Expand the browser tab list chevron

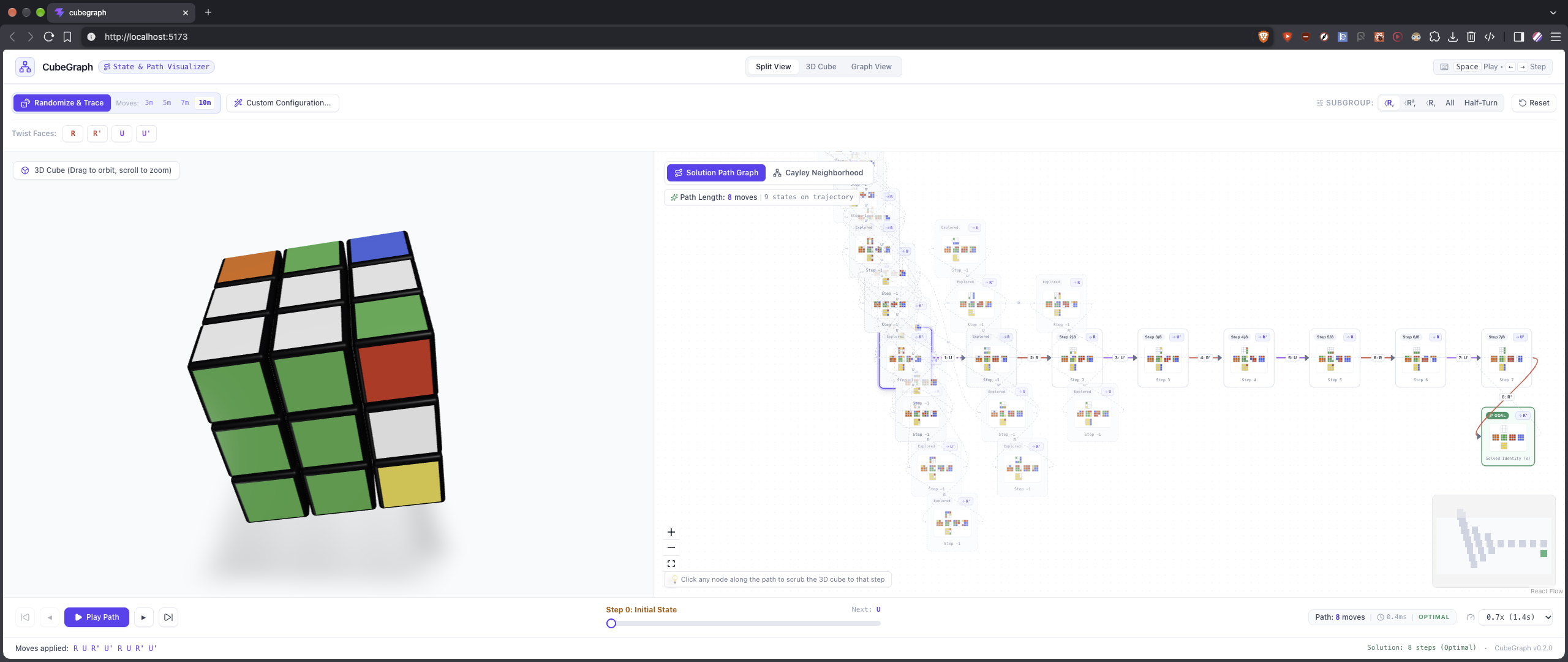[x=1553, y=12]
